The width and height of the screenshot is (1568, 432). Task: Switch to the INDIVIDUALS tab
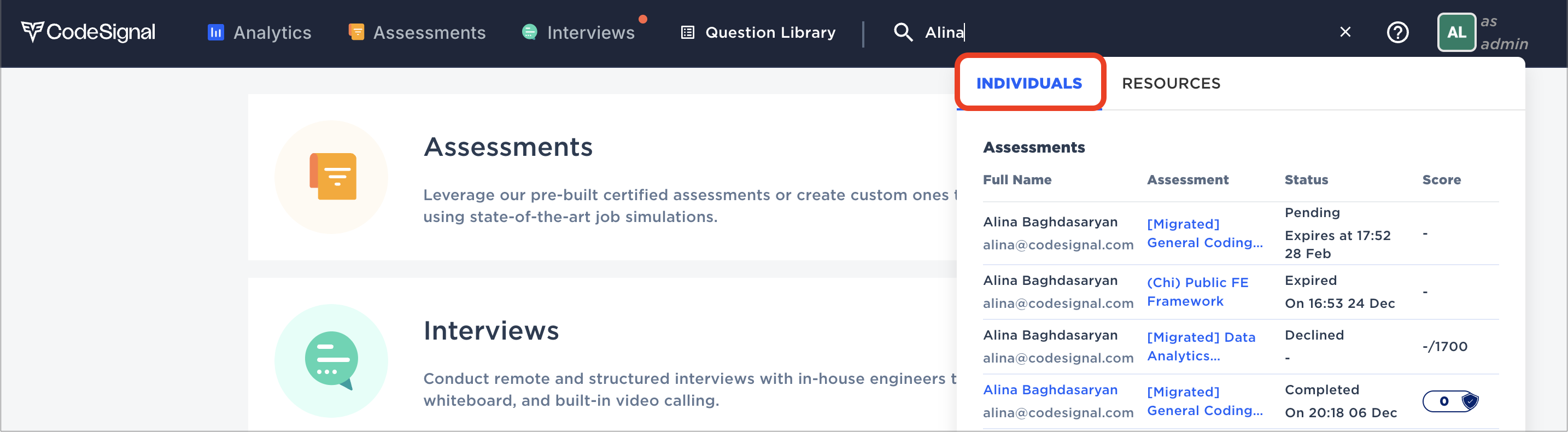[1029, 83]
